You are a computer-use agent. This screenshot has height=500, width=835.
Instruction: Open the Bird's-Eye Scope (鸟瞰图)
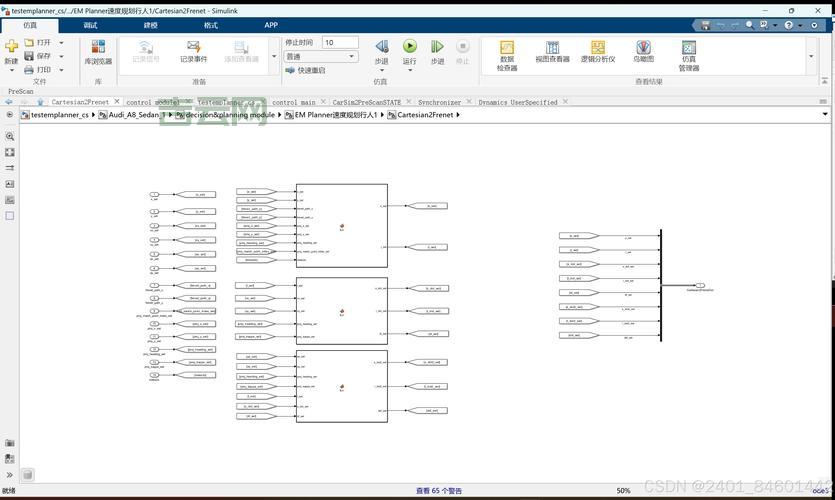click(643, 52)
